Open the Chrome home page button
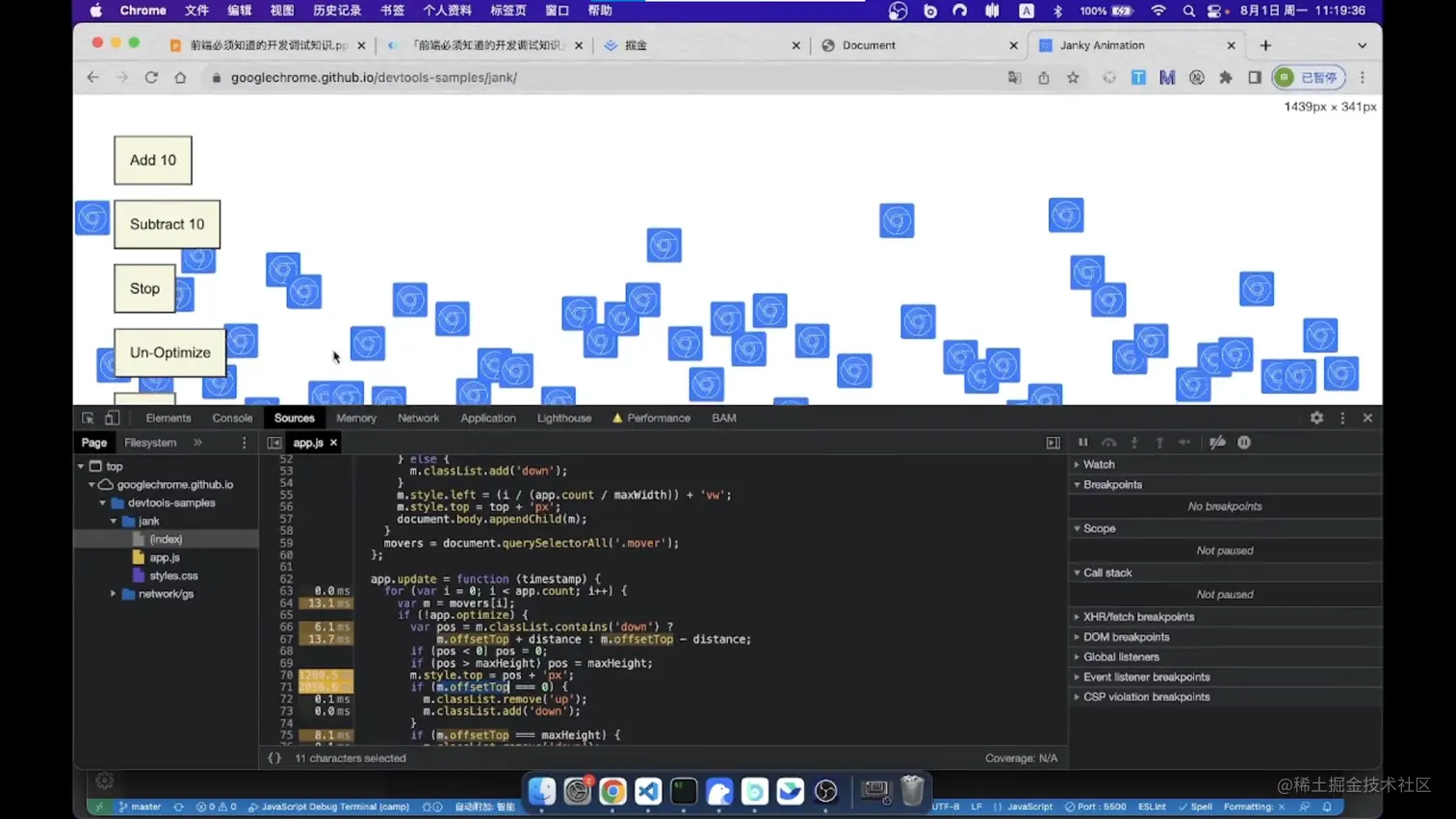 pos(180,77)
